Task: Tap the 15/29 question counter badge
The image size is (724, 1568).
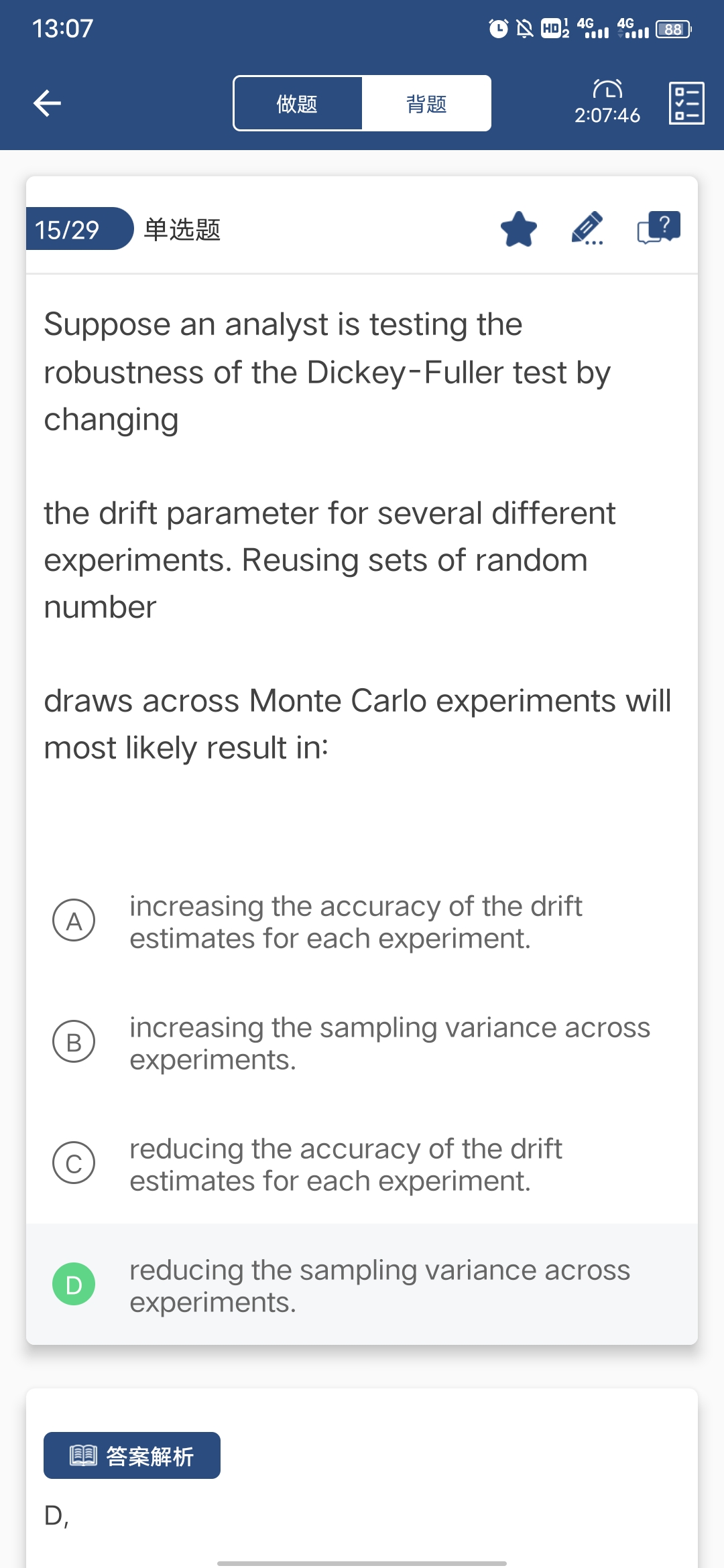Action: (x=74, y=229)
